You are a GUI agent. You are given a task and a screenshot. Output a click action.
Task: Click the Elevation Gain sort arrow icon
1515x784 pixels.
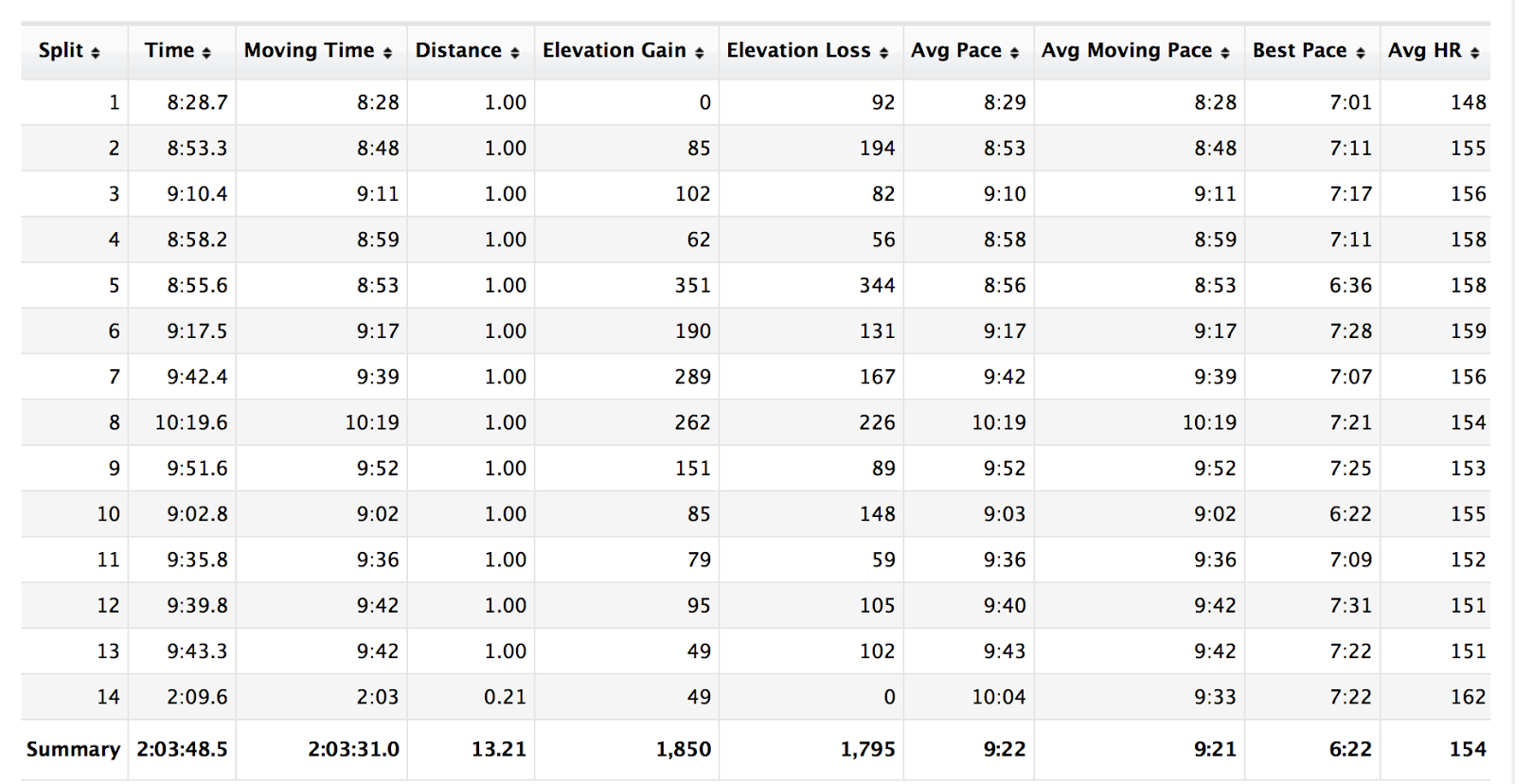tap(700, 53)
